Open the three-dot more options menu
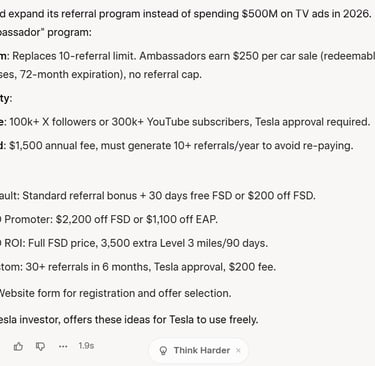 pos(63,346)
